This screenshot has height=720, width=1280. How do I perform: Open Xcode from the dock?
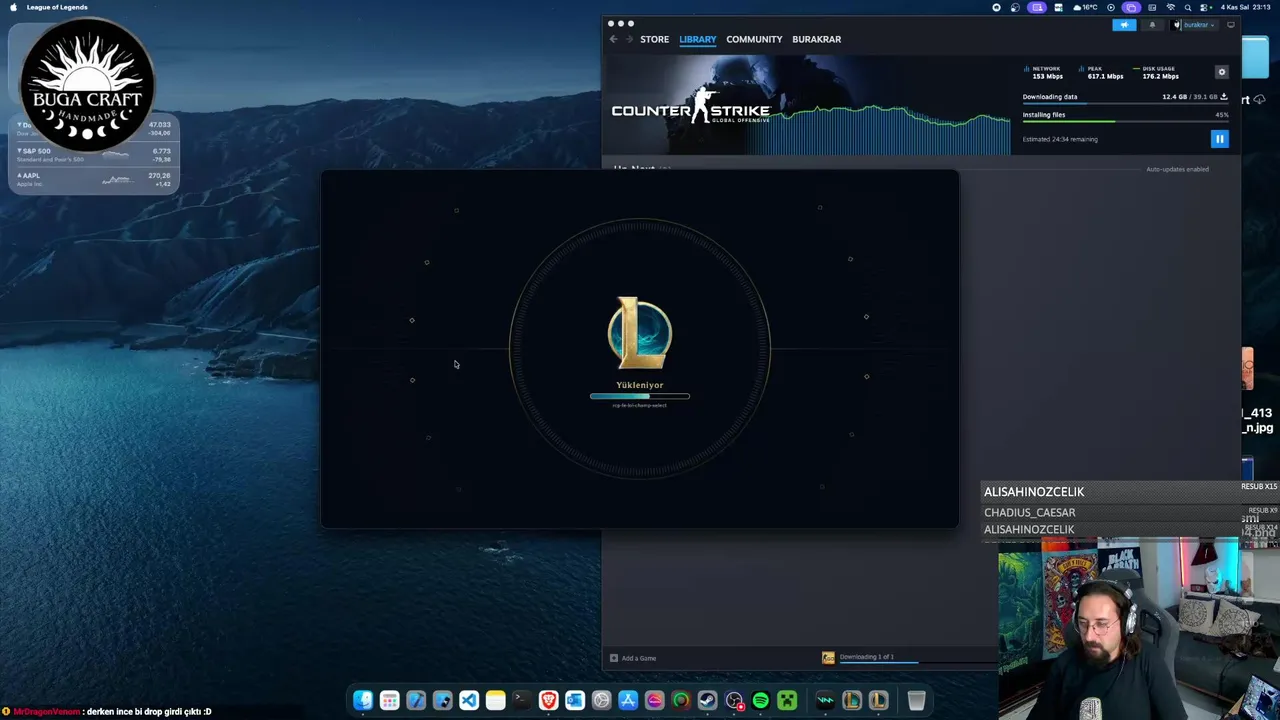416,700
